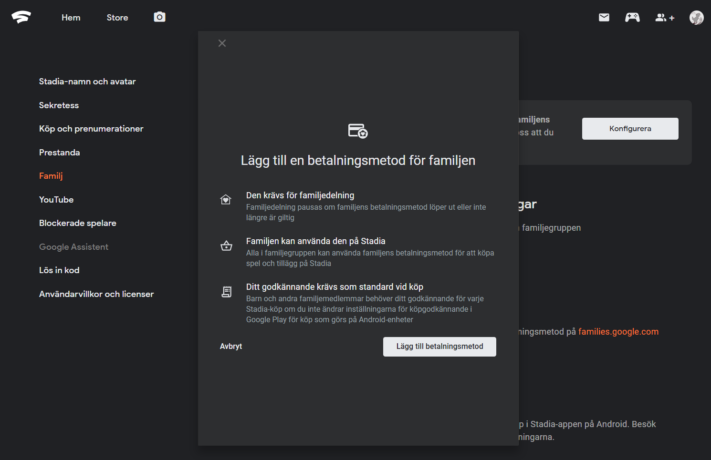Click the payment card icon above title
The height and width of the screenshot is (460, 711).
coord(358,131)
